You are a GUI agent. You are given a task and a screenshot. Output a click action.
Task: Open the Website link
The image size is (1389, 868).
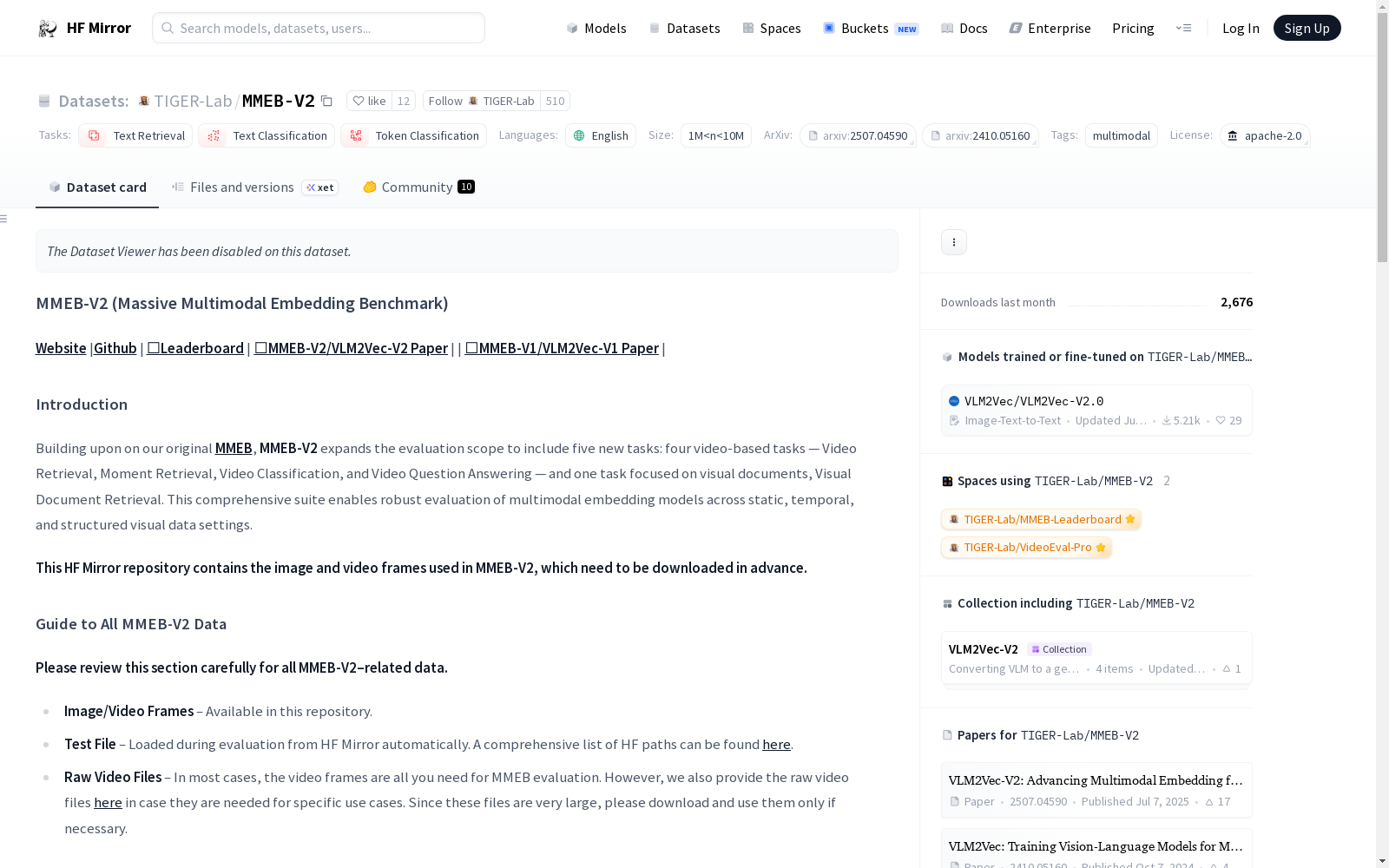(x=61, y=348)
